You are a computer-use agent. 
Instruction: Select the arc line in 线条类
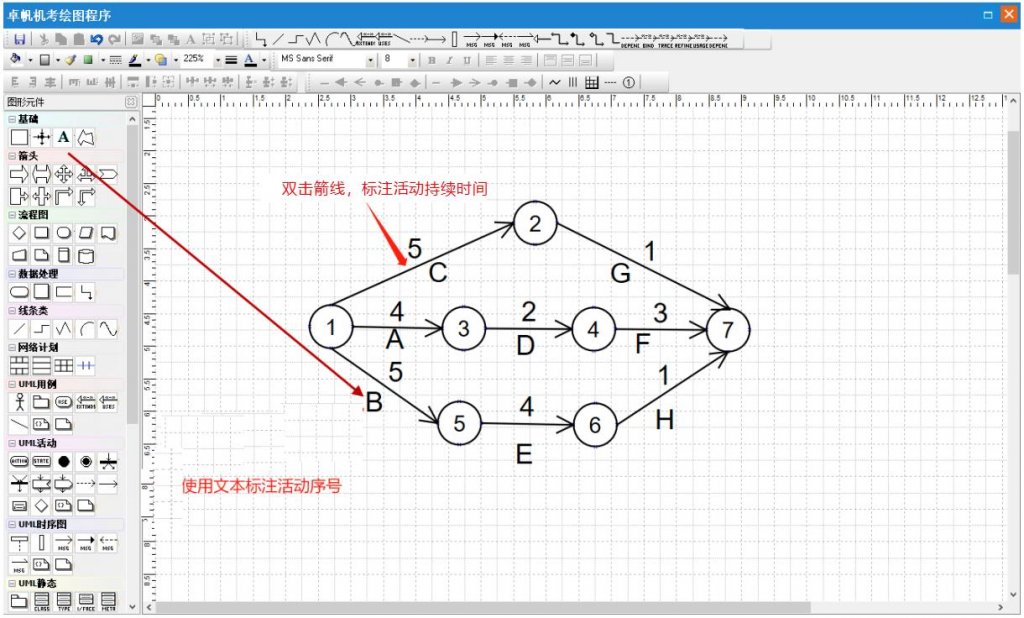pos(86,329)
